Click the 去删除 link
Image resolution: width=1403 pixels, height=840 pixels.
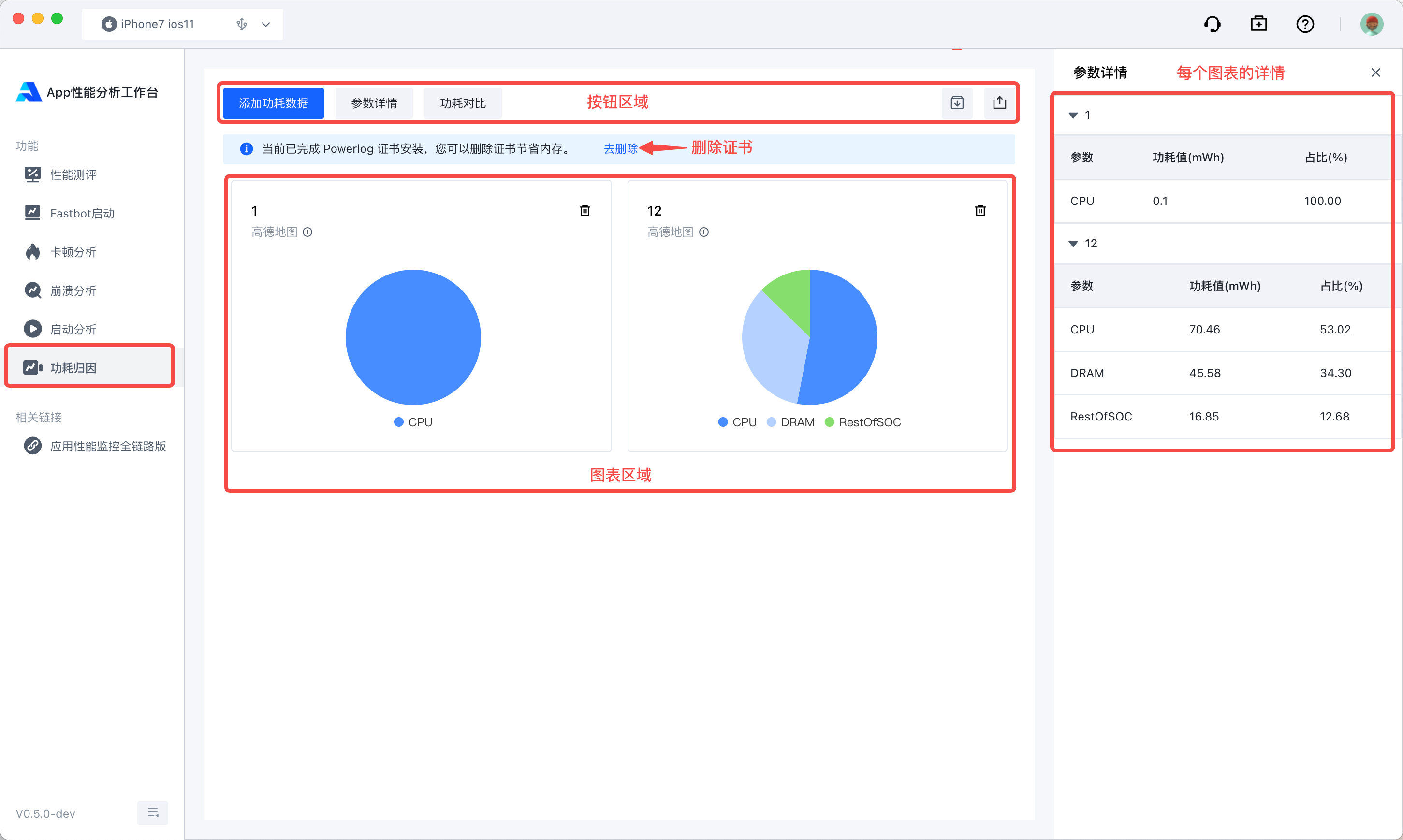(621, 149)
